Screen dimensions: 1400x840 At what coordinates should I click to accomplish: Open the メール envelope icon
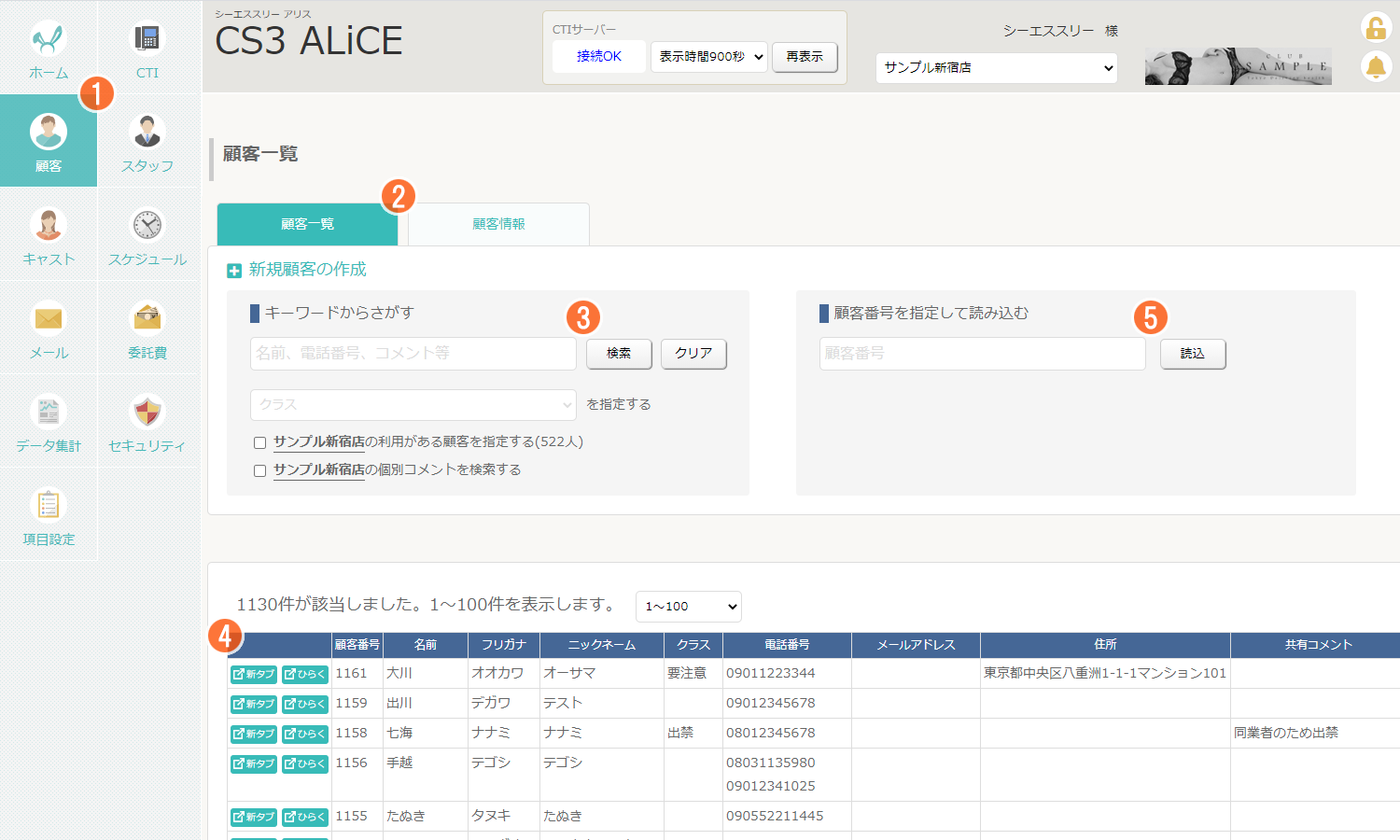(x=49, y=319)
